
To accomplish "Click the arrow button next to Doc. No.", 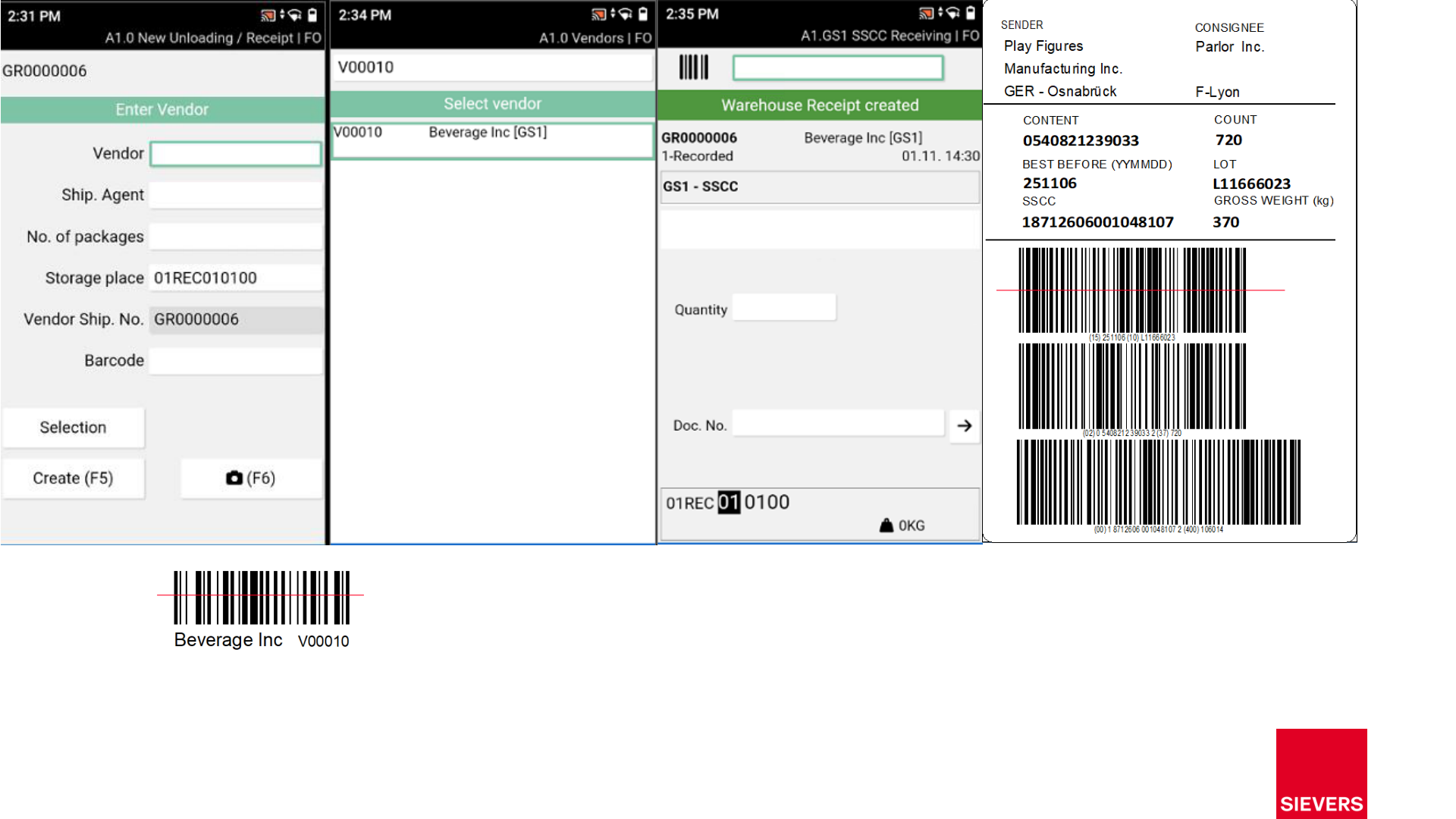I will 964,425.
